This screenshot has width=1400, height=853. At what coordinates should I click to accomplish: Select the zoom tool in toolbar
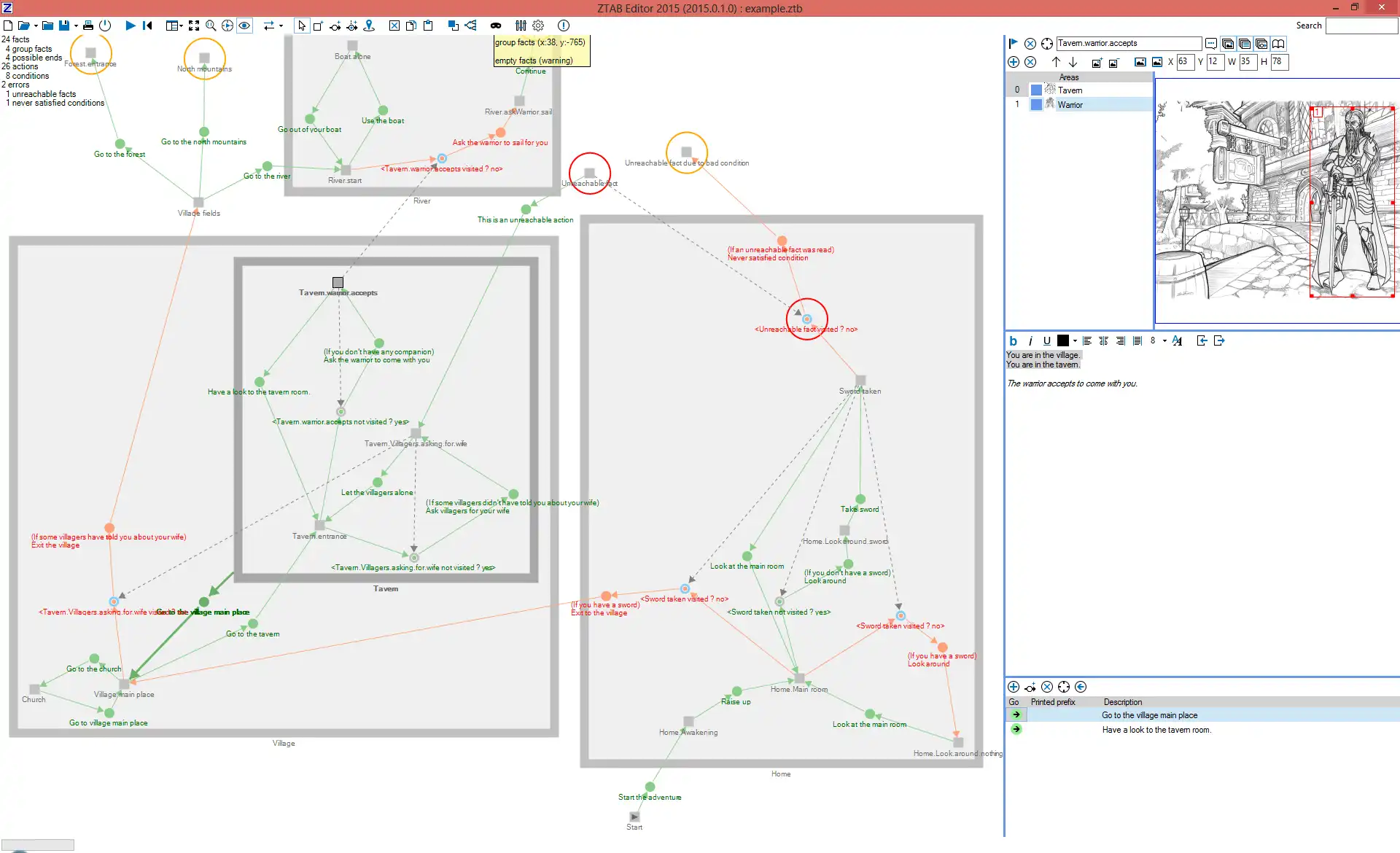click(212, 25)
